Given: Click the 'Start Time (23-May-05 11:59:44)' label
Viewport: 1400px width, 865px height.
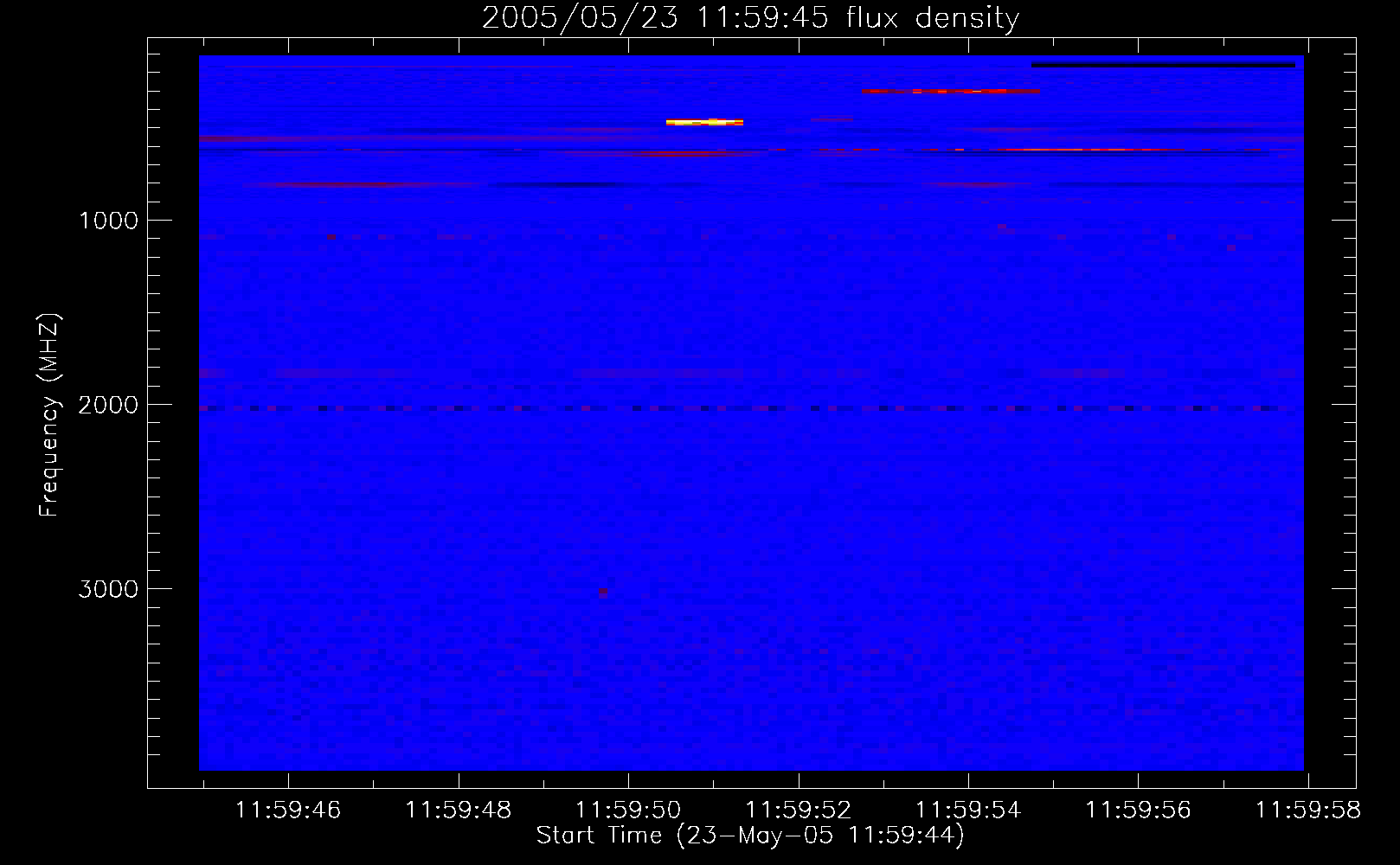Looking at the screenshot, I should [750, 836].
